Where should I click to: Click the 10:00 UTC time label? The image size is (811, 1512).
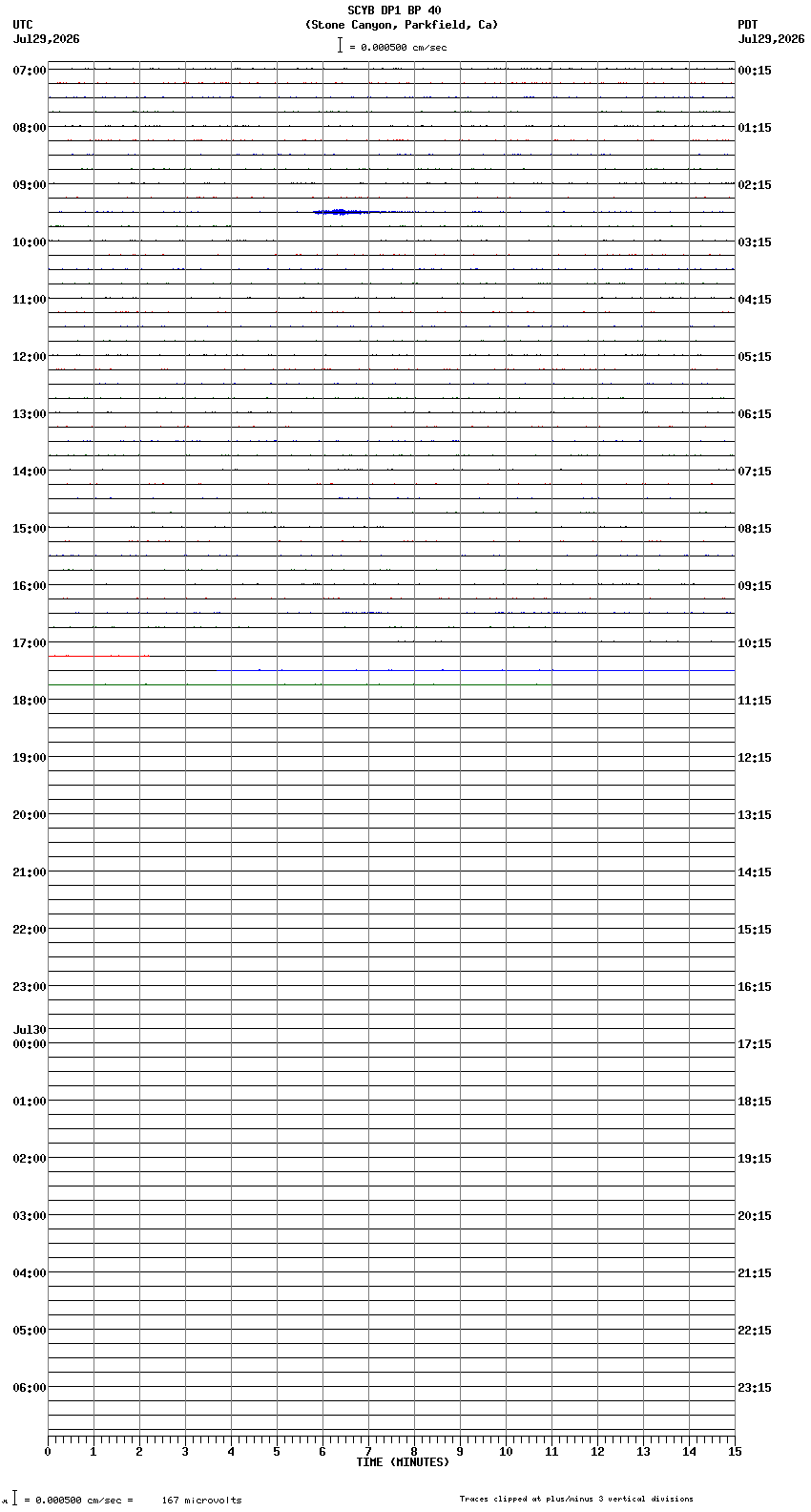pos(30,242)
